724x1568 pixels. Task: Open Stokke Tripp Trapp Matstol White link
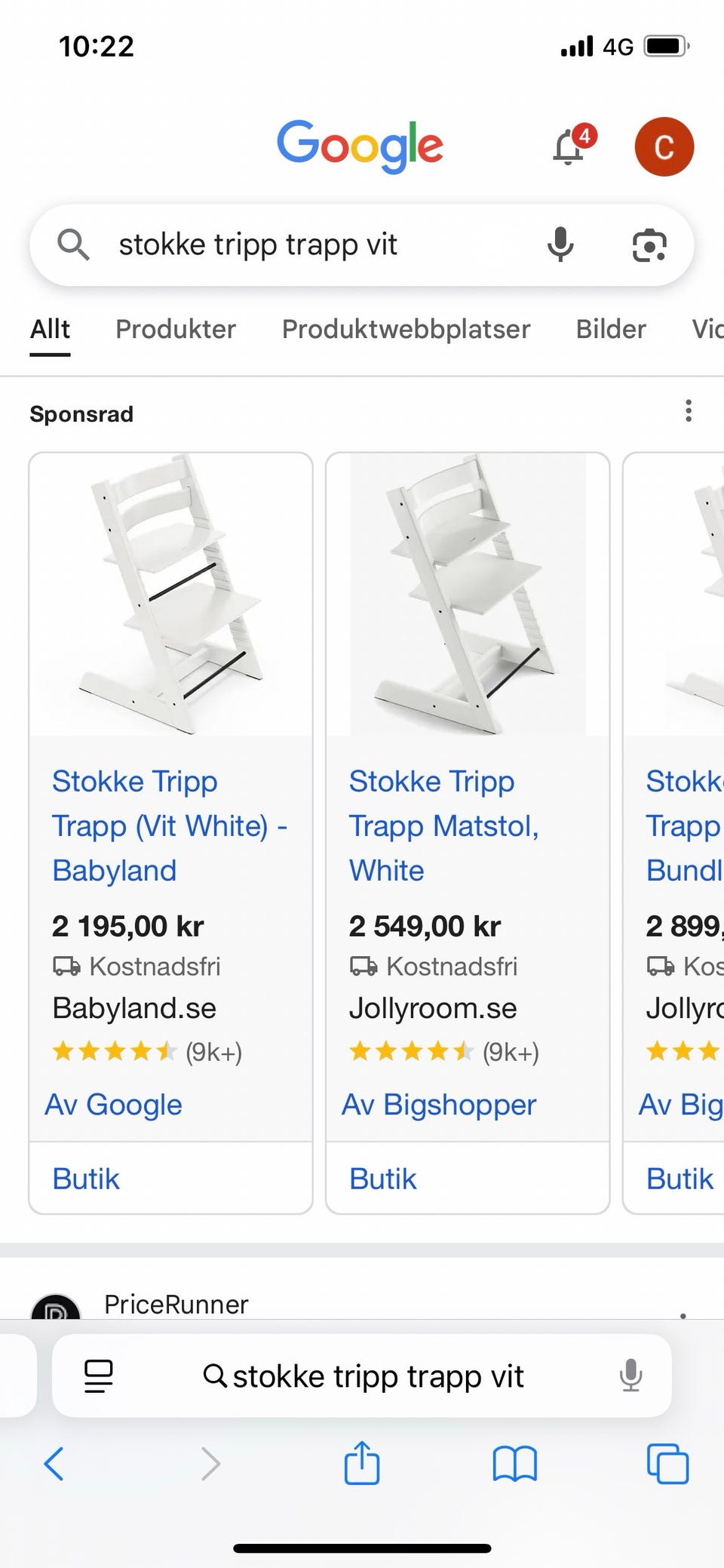[443, 826]
